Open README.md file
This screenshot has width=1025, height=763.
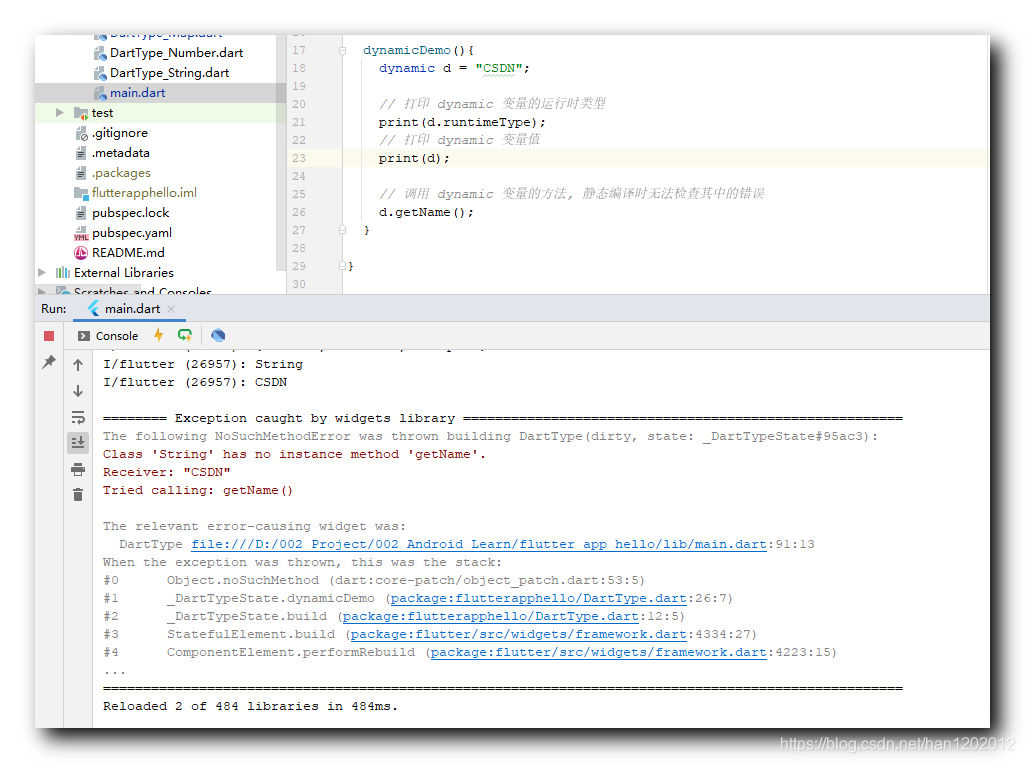coord(128,252)
